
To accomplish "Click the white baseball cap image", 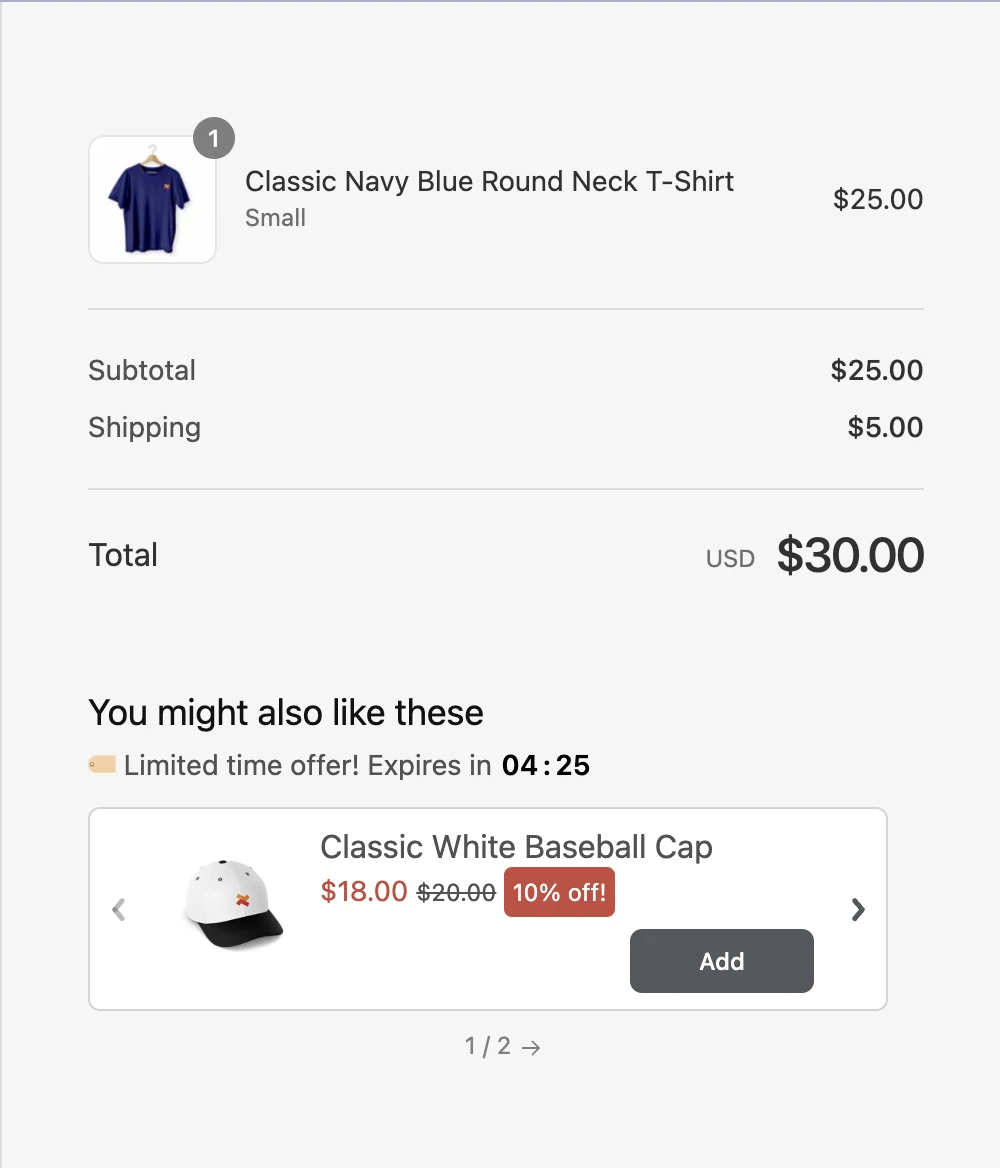I will coord(234,903).
